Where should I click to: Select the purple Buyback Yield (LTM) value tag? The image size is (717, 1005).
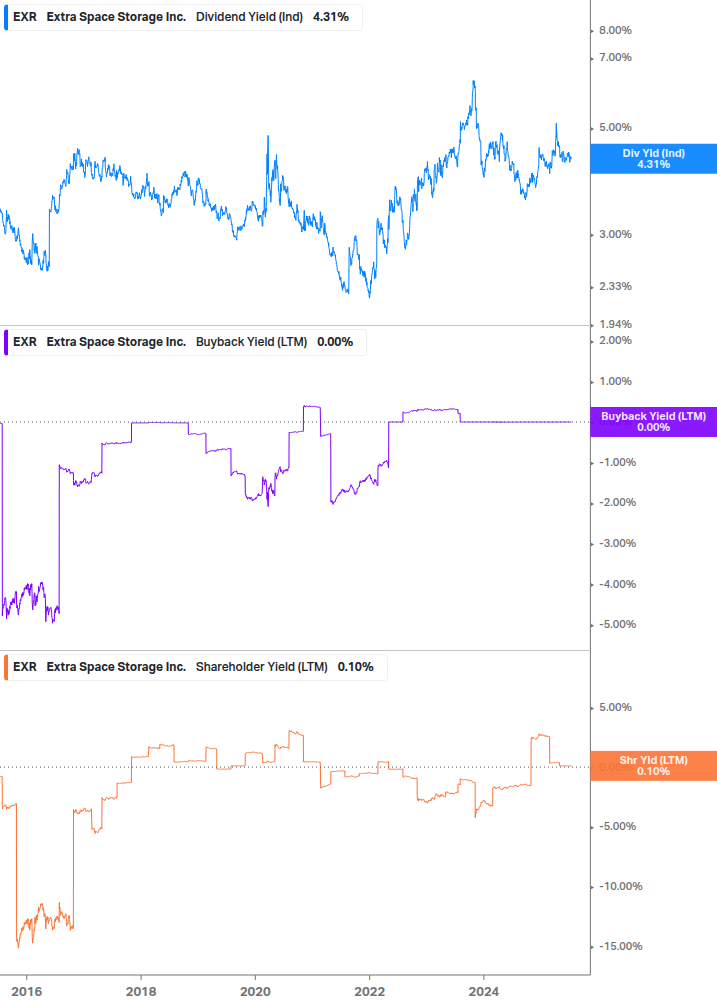[654, 422]
